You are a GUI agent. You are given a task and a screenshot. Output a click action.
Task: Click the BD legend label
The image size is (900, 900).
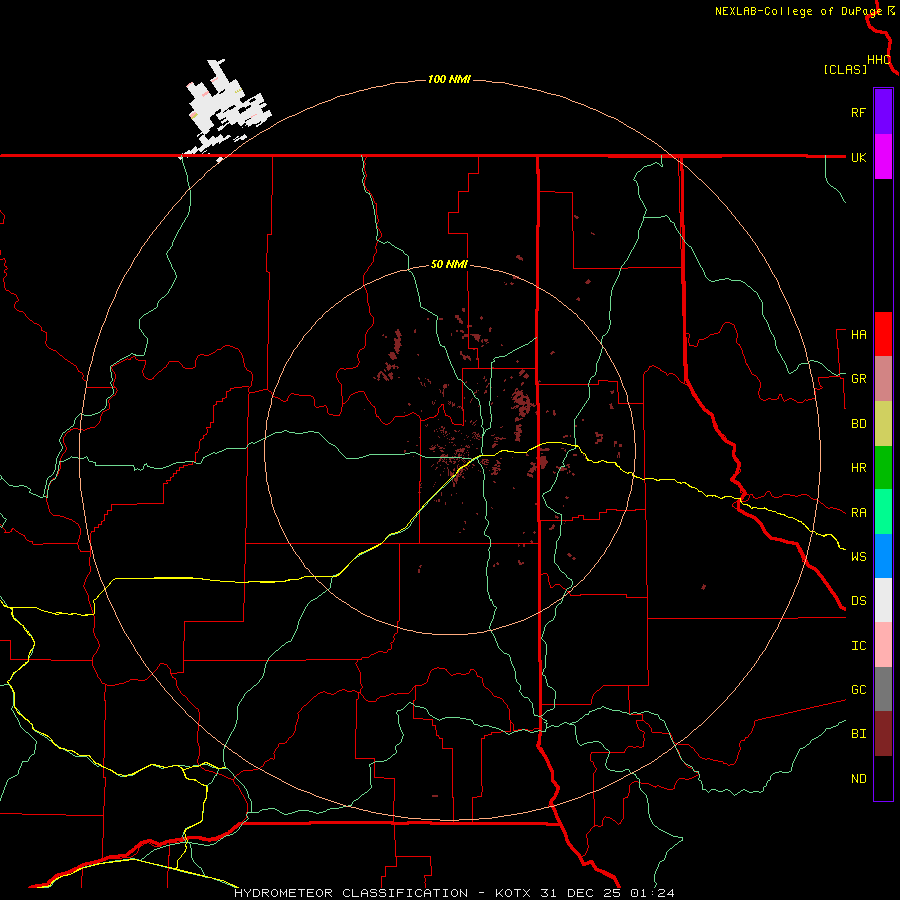[x=858, y=424]
